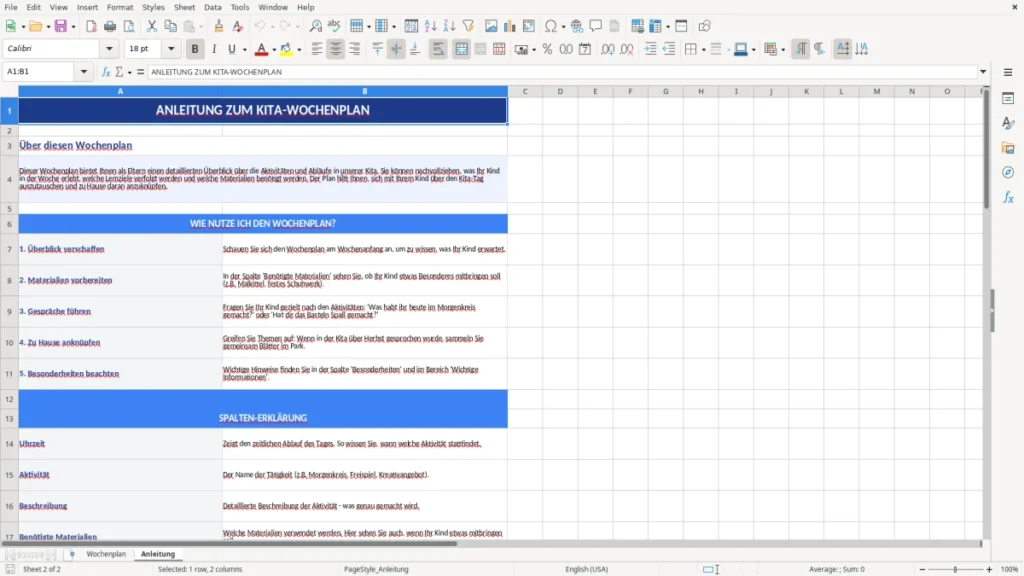Screen dimensions: 1024x576
Task: Adjust the zoom slider in status bar
Action: [955, 569]
